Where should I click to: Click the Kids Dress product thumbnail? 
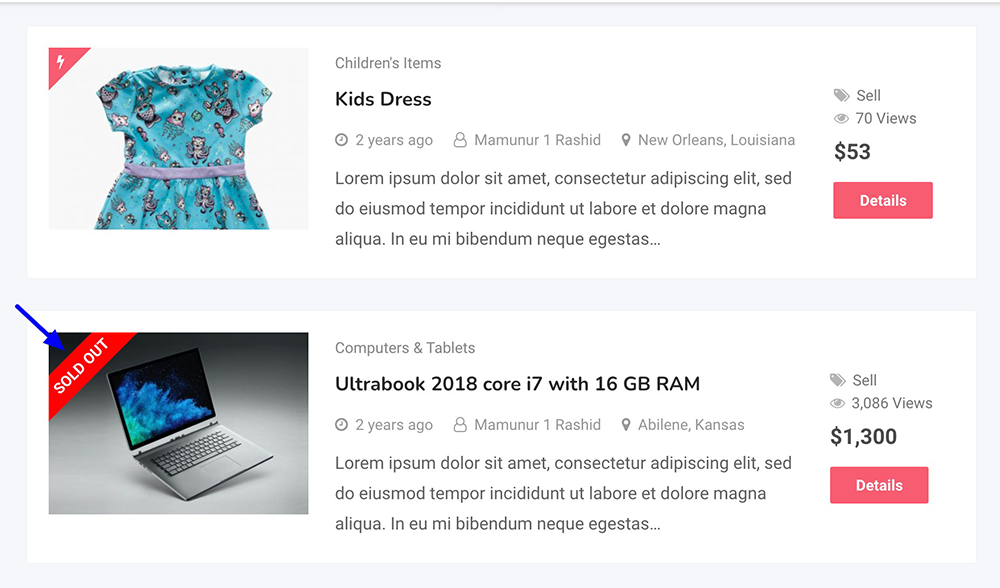tap(179, 138)
